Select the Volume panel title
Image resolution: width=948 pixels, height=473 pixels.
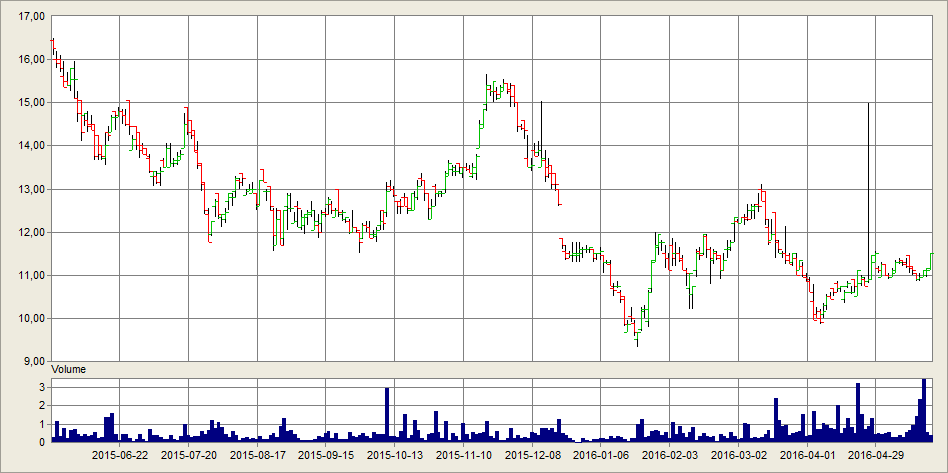68,369
